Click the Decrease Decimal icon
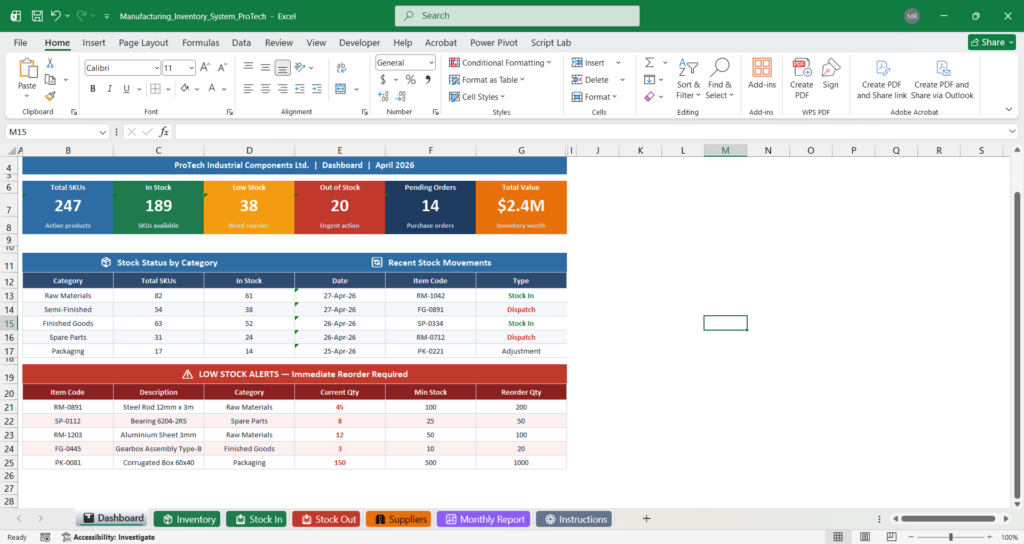This screenshot has height=544, width=1024. [x=400, y=96]
